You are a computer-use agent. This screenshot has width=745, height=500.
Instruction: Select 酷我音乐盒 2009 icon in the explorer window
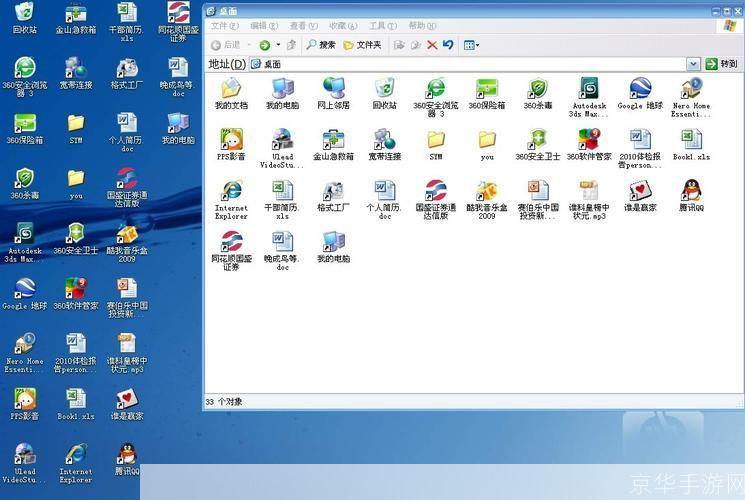point(486,190)
